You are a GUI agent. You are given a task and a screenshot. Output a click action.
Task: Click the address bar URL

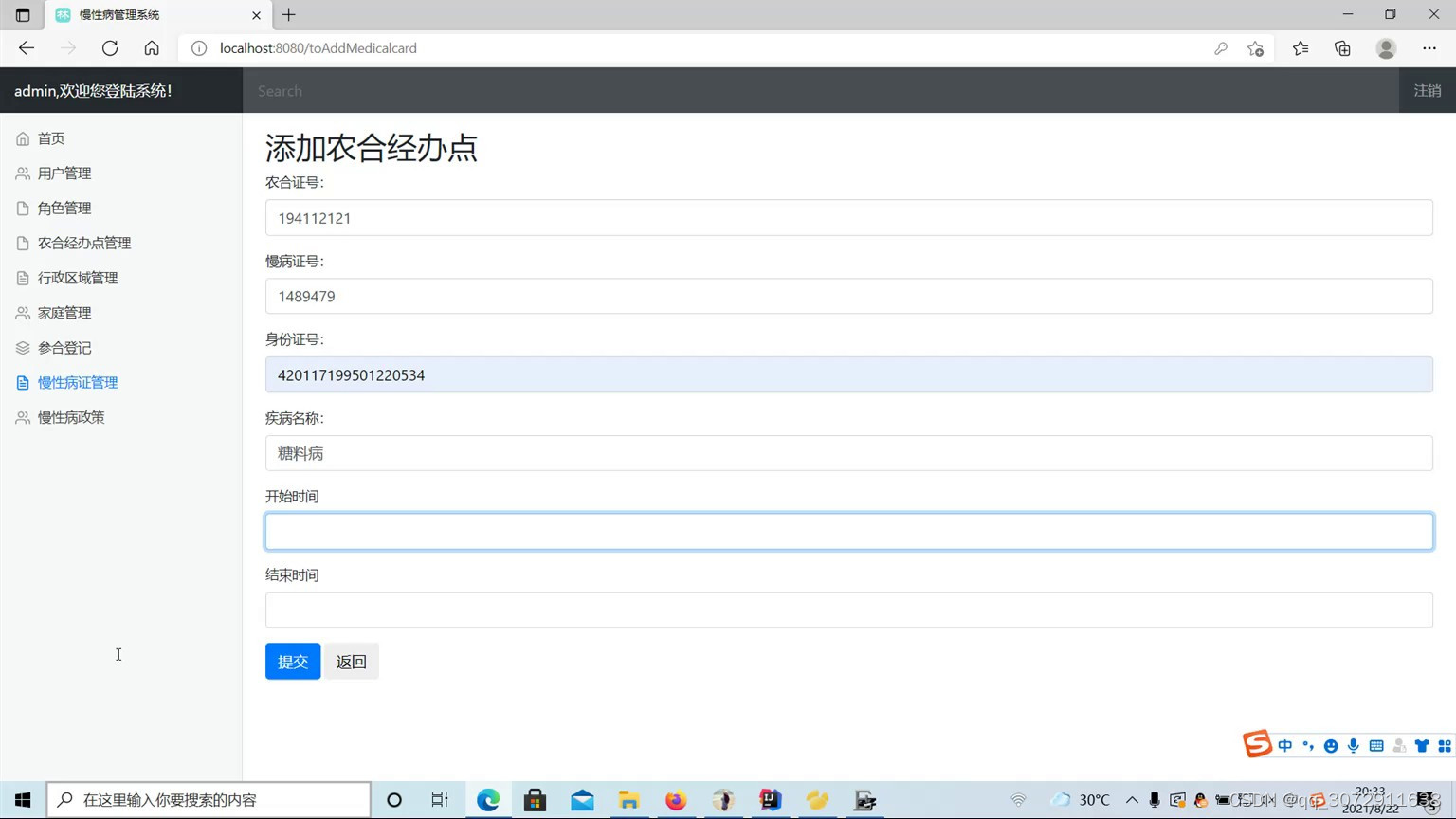pos(318,48)
